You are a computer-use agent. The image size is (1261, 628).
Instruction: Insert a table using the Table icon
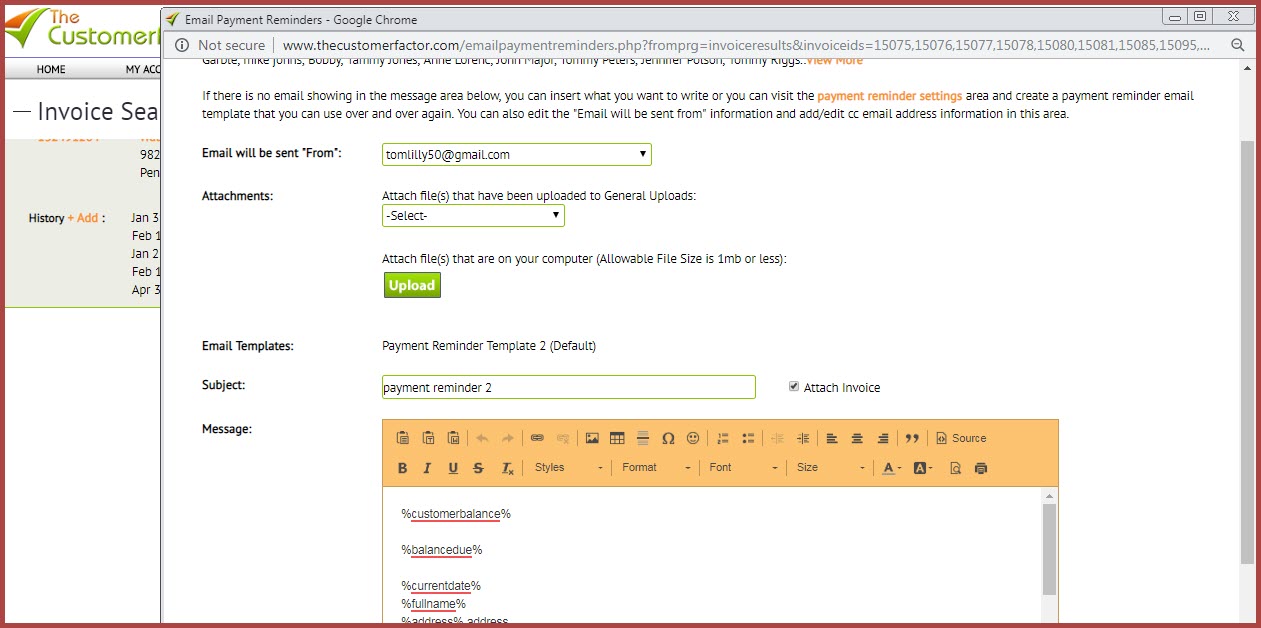(617, 438)
